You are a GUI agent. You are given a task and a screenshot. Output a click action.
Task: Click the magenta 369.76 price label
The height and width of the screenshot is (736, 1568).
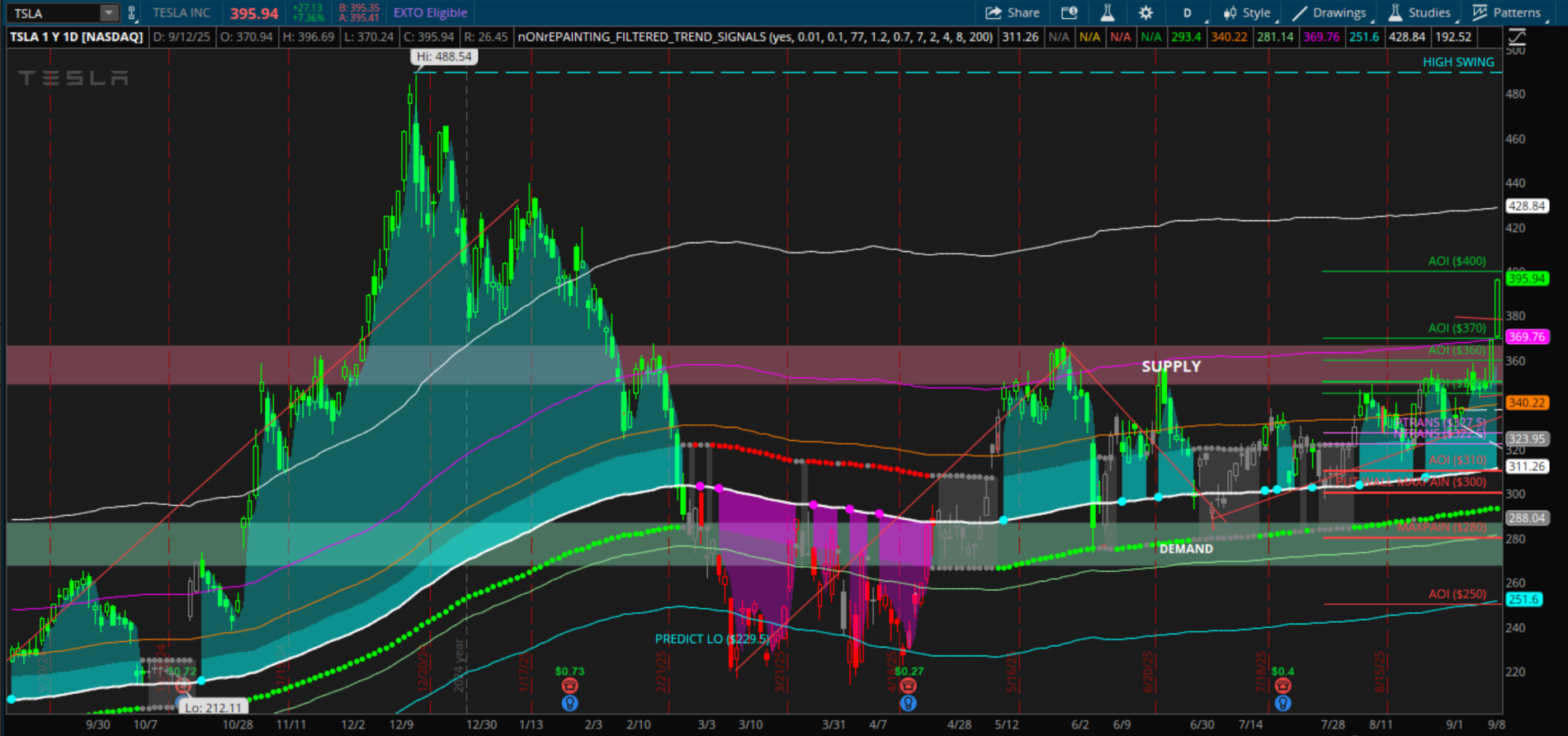click(1527, 337)
